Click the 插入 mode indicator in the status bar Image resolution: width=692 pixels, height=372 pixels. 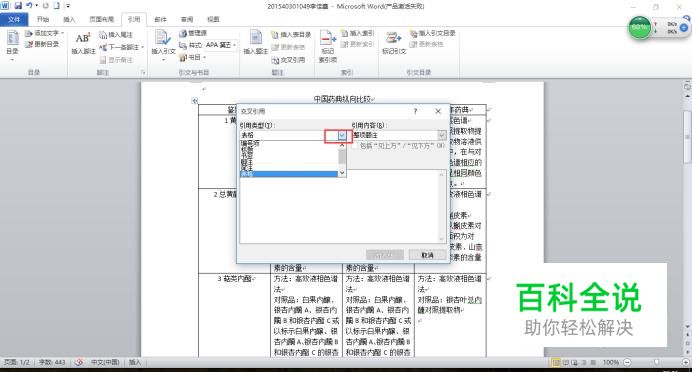[x=135, y=362]
